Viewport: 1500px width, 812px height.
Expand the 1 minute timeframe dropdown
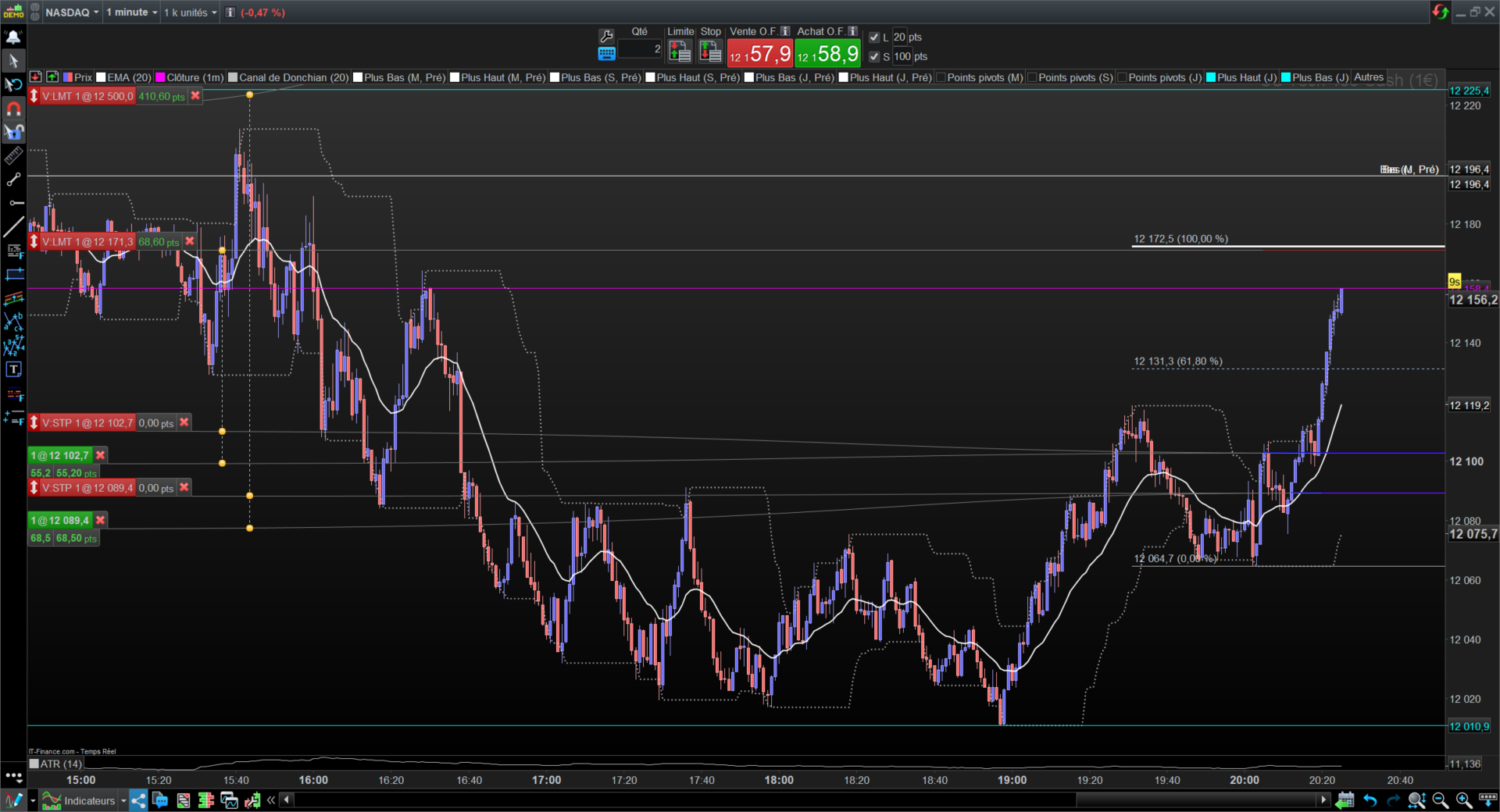tap(131, 12)
